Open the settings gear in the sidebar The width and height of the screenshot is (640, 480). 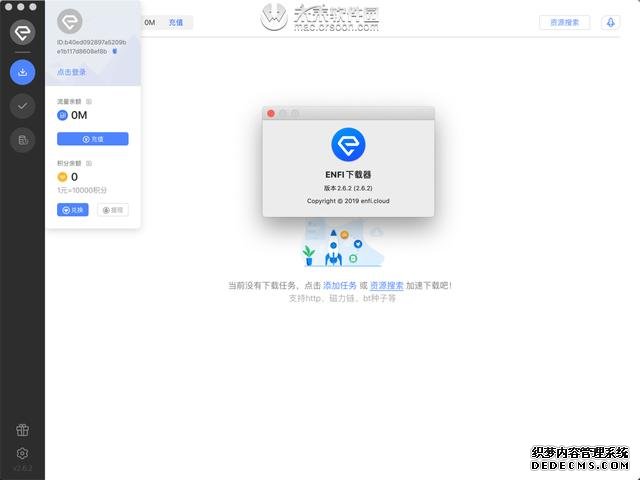(x=22, y=453)
